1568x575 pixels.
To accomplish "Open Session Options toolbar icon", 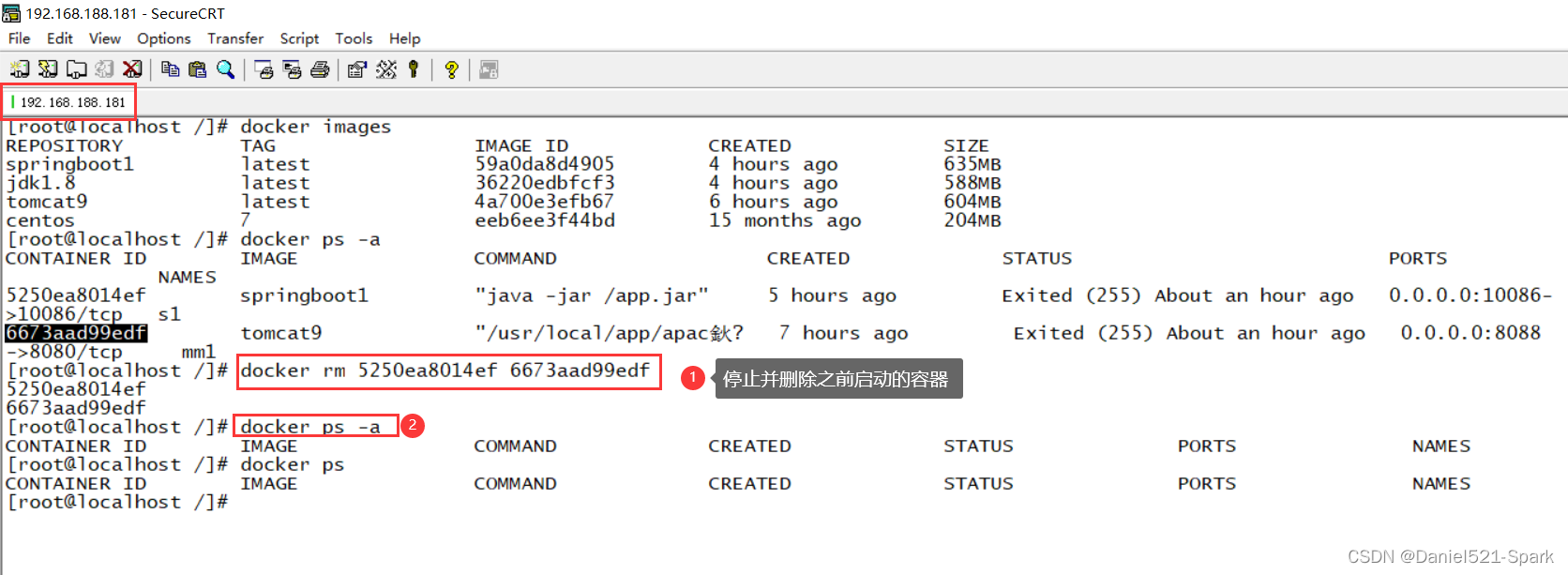I will (357, 69).
